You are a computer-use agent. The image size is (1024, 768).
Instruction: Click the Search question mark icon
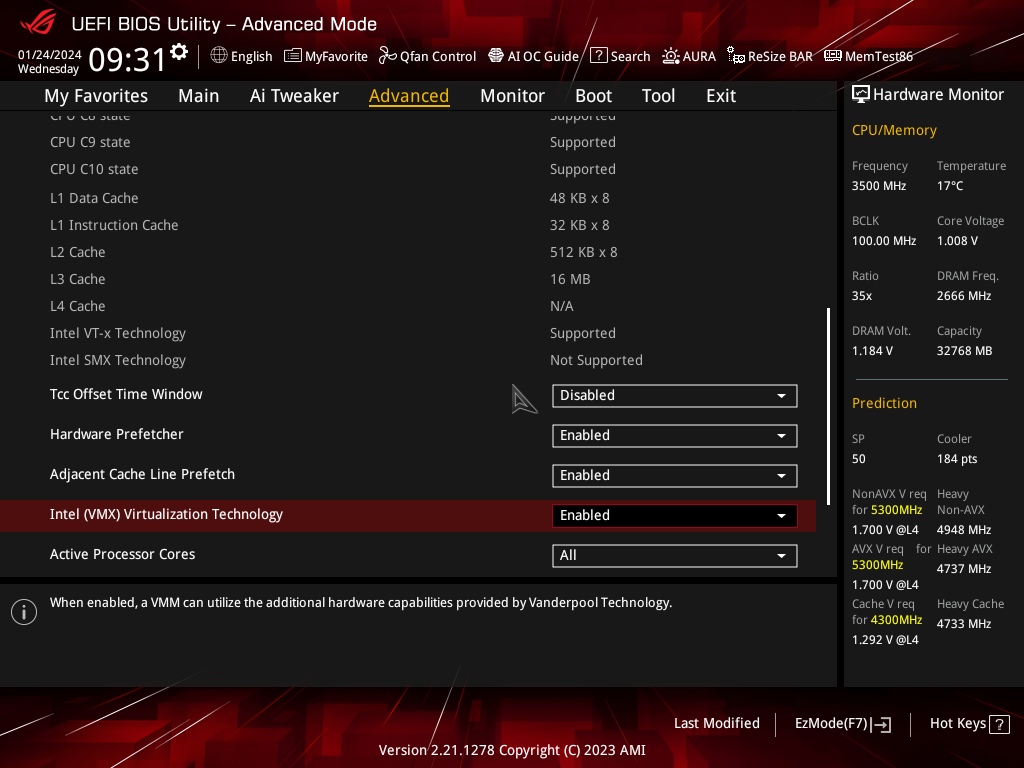coord(598,56)
